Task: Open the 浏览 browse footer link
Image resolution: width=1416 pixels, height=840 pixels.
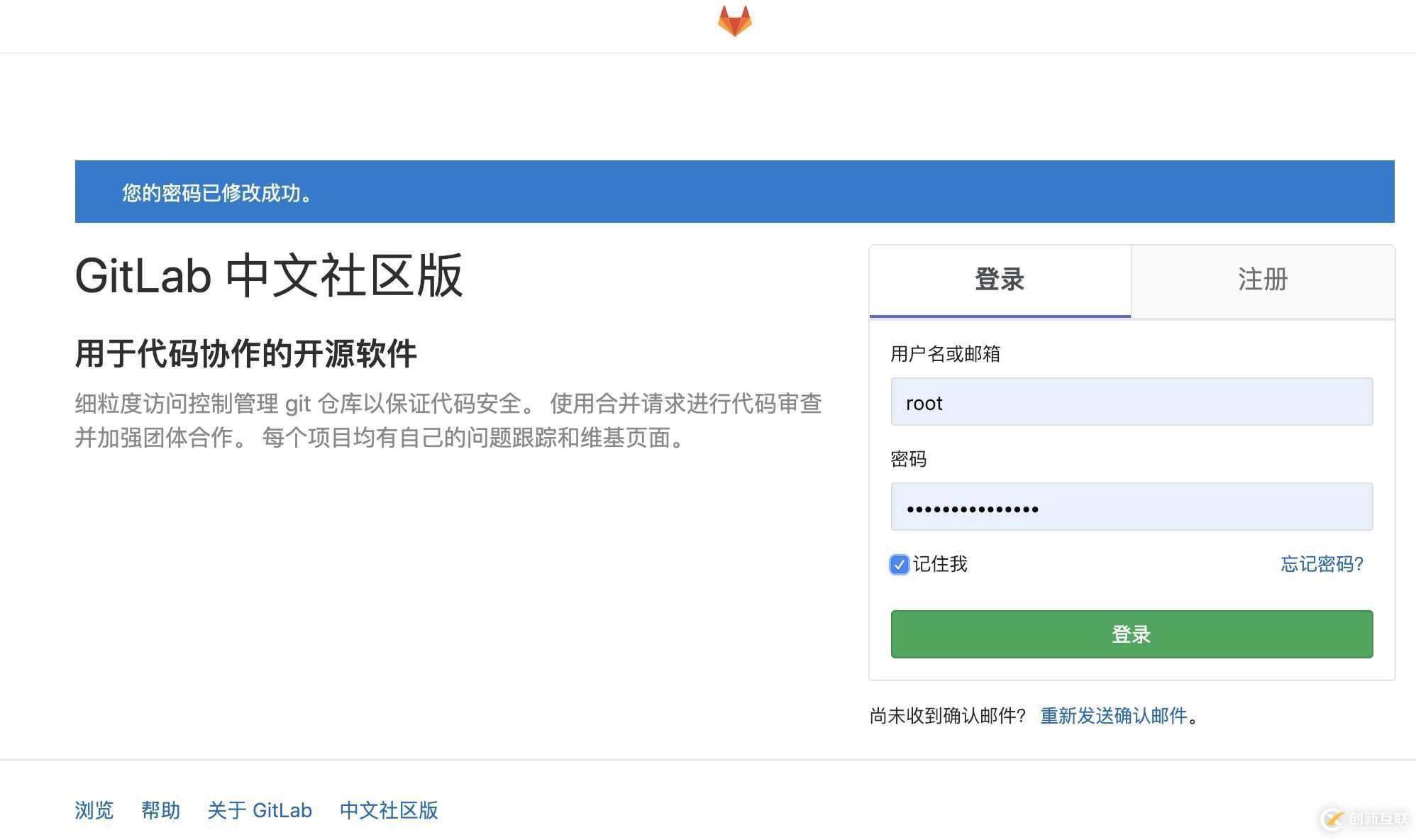Action: click(x=93, y=810)
